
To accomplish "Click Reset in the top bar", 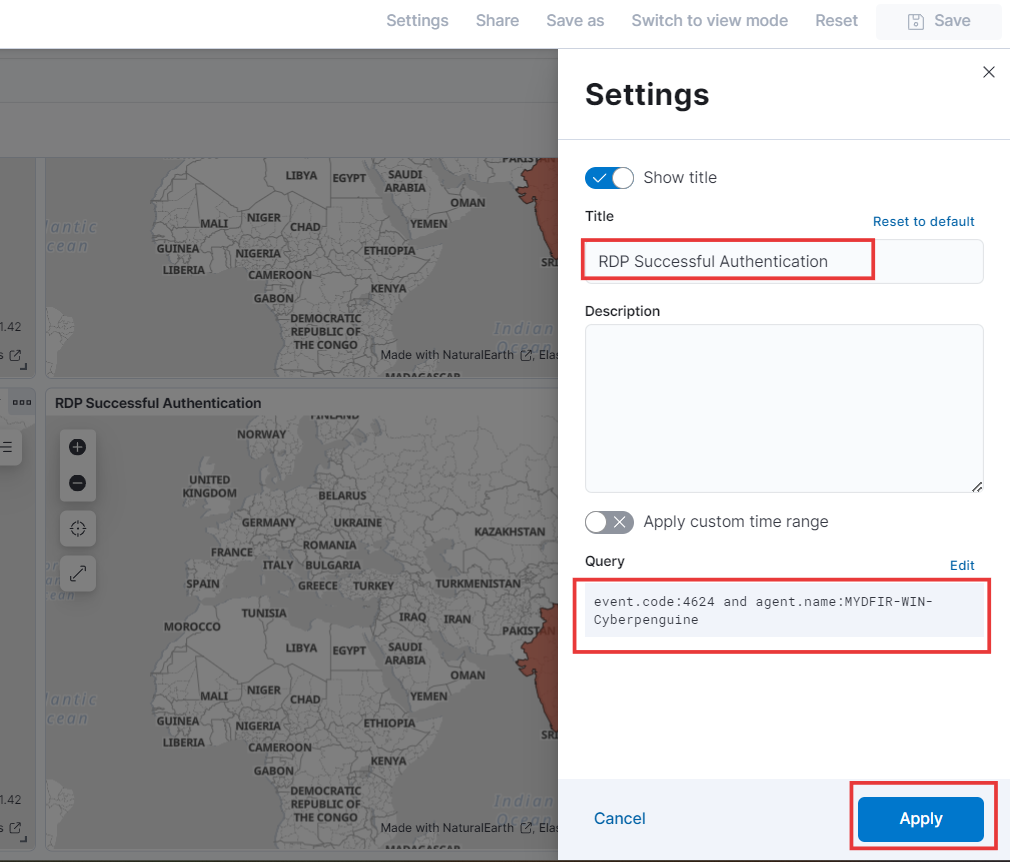I will tap(836, 21).
